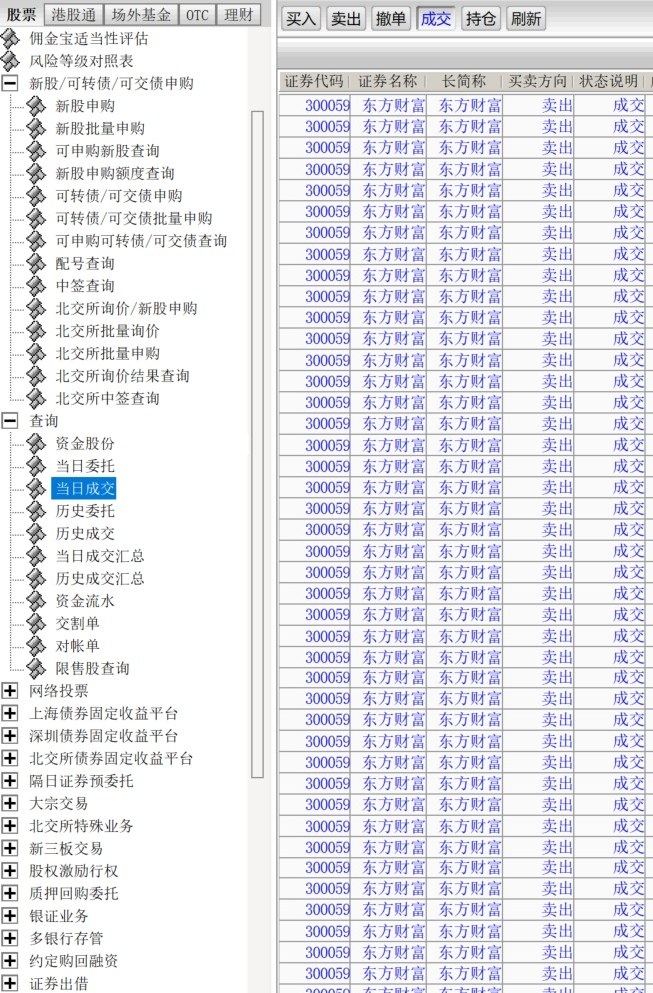
Task: Click the 成交 toolbar button
Action: (x=436, y=18)
